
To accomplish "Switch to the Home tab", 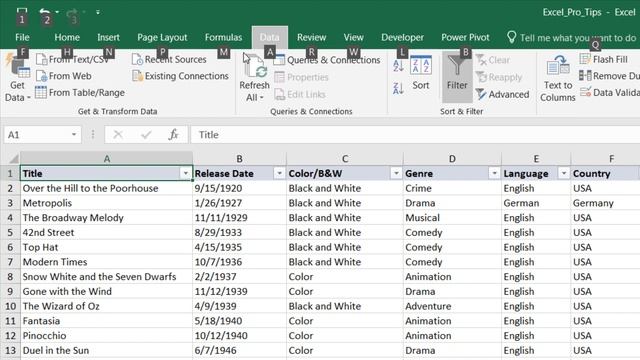I will coord(67,38).
